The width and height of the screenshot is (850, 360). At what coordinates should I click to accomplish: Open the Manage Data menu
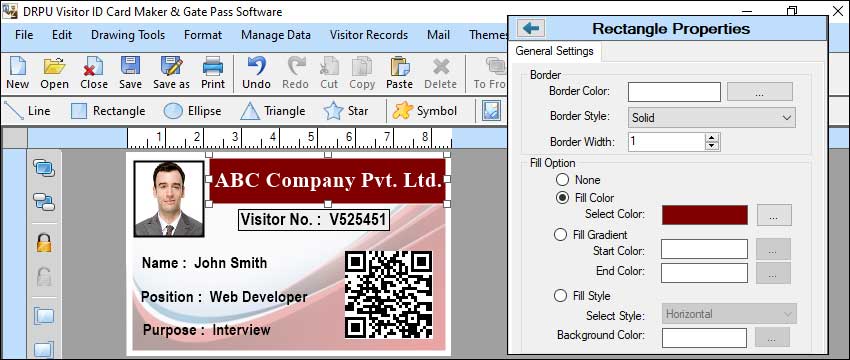(x=276, y=35)
